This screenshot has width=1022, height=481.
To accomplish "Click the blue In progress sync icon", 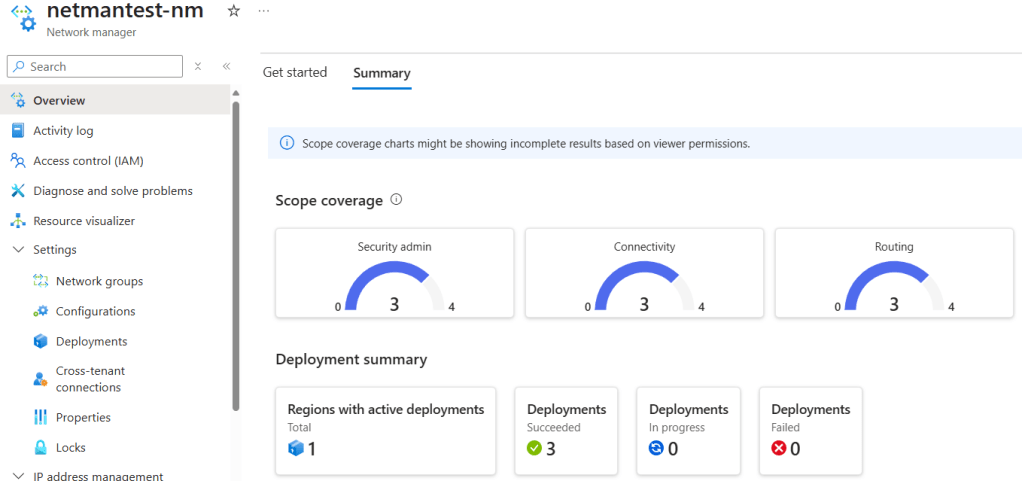I will (x=656, y=448).
